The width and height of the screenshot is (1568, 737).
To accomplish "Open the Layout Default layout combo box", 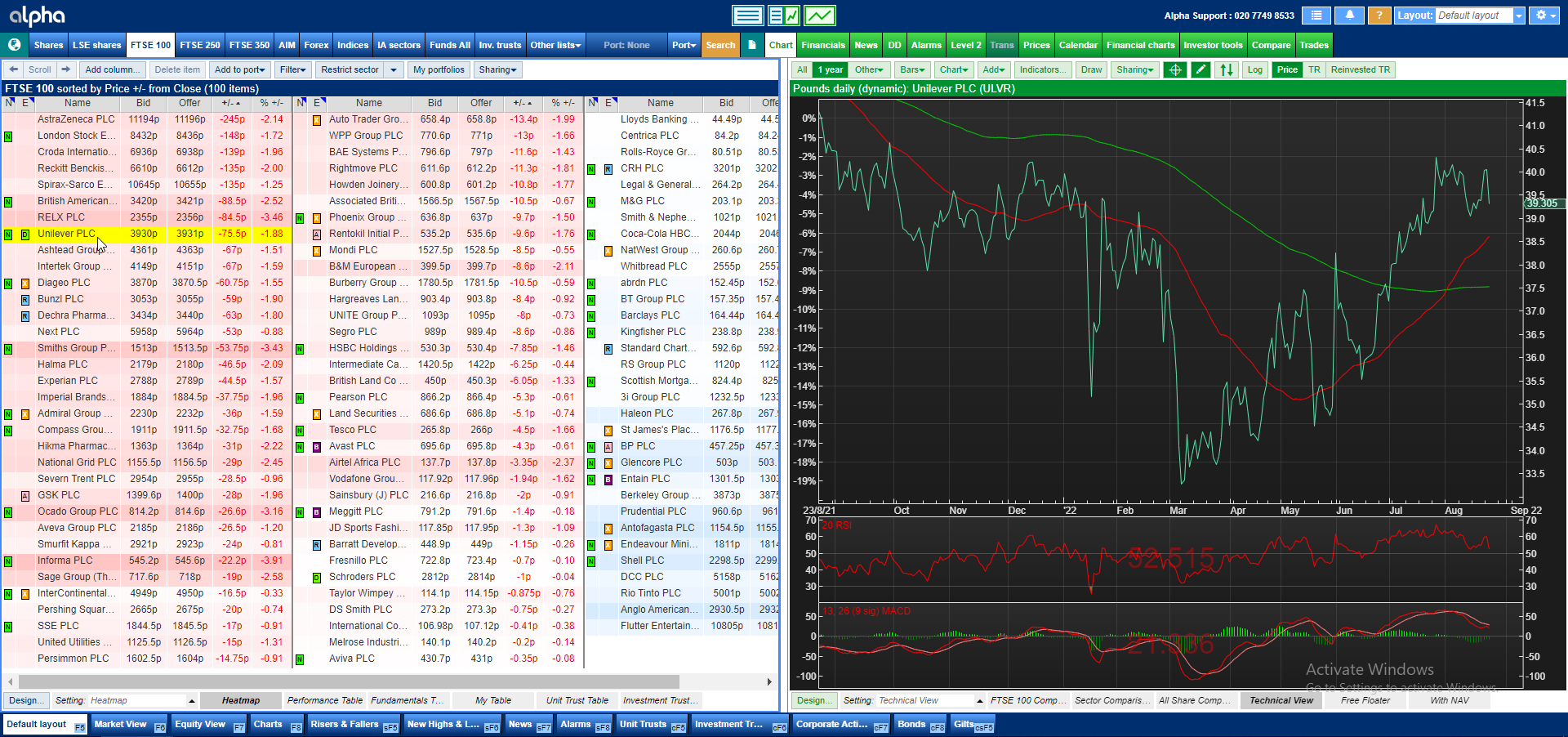I will (x=1479, y=16).
